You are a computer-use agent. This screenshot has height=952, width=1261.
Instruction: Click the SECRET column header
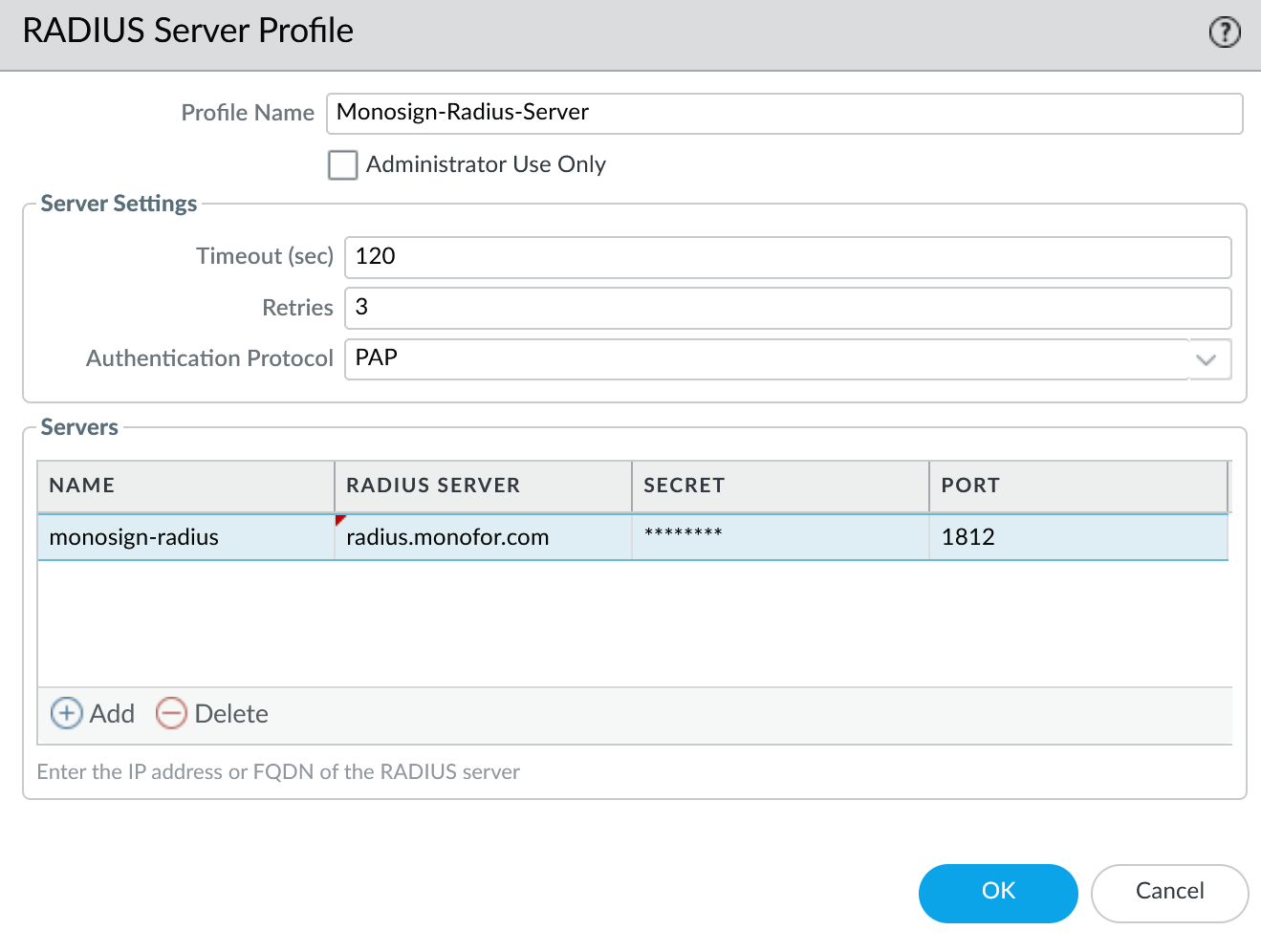click(780, 486)
